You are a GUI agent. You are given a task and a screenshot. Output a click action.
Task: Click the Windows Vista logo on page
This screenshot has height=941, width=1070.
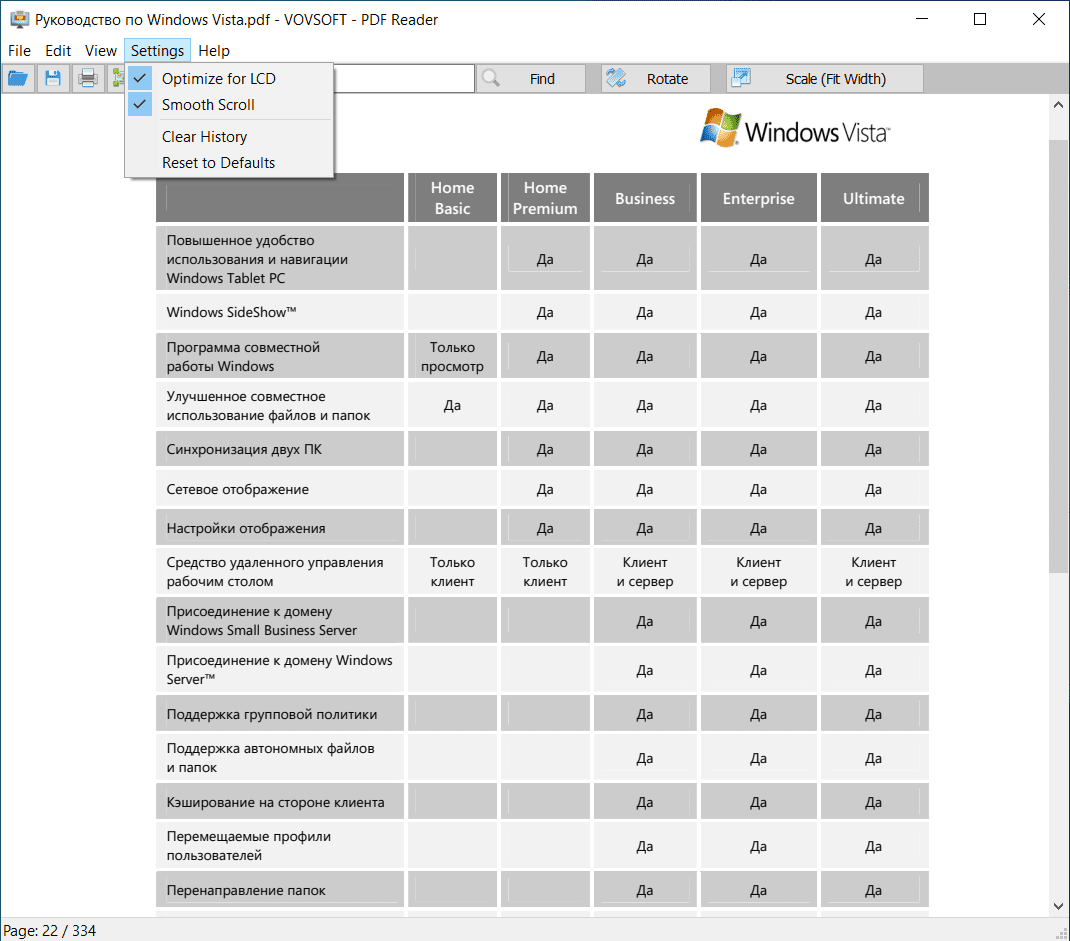796,128
